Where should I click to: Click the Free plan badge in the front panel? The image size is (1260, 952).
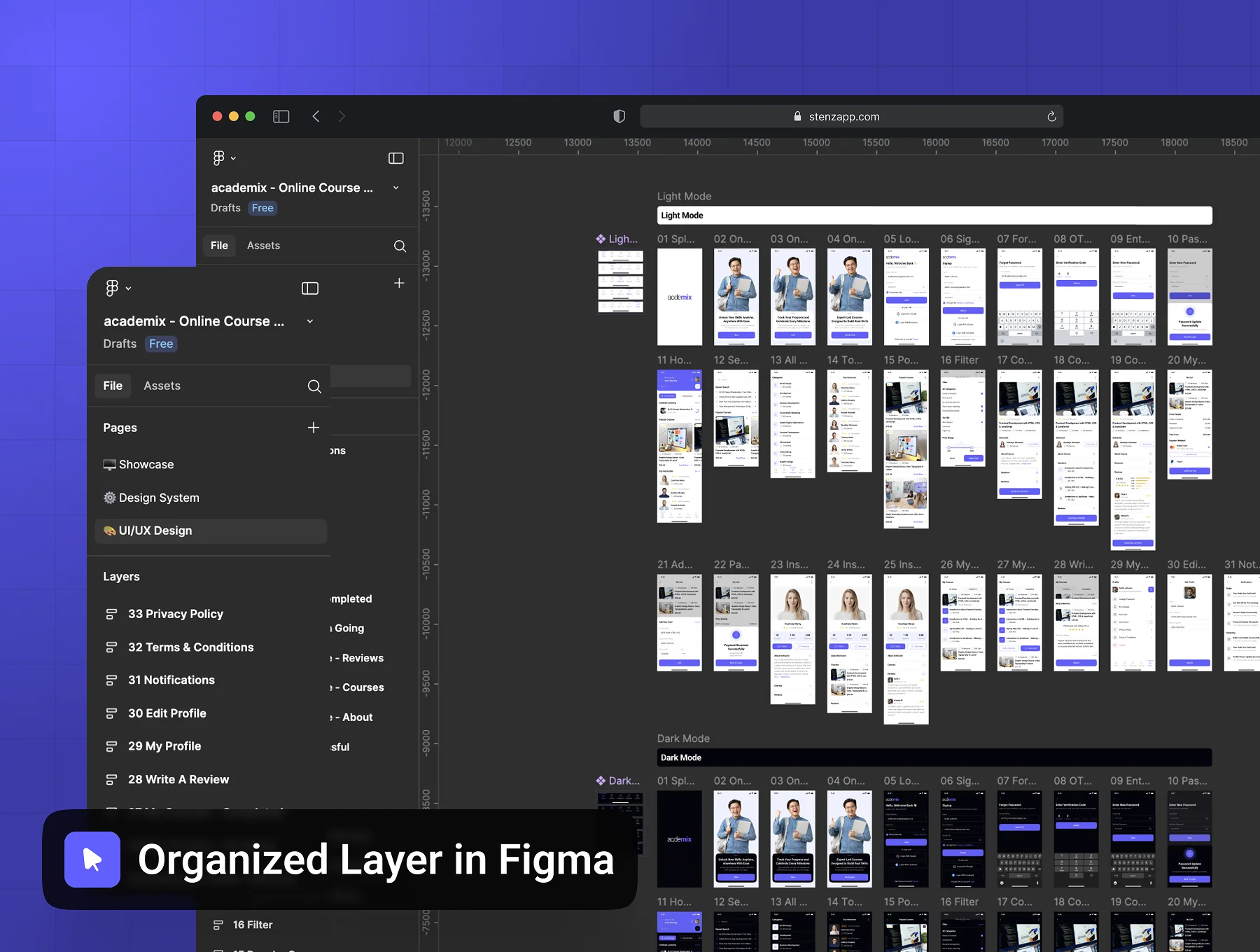[161, 344]
